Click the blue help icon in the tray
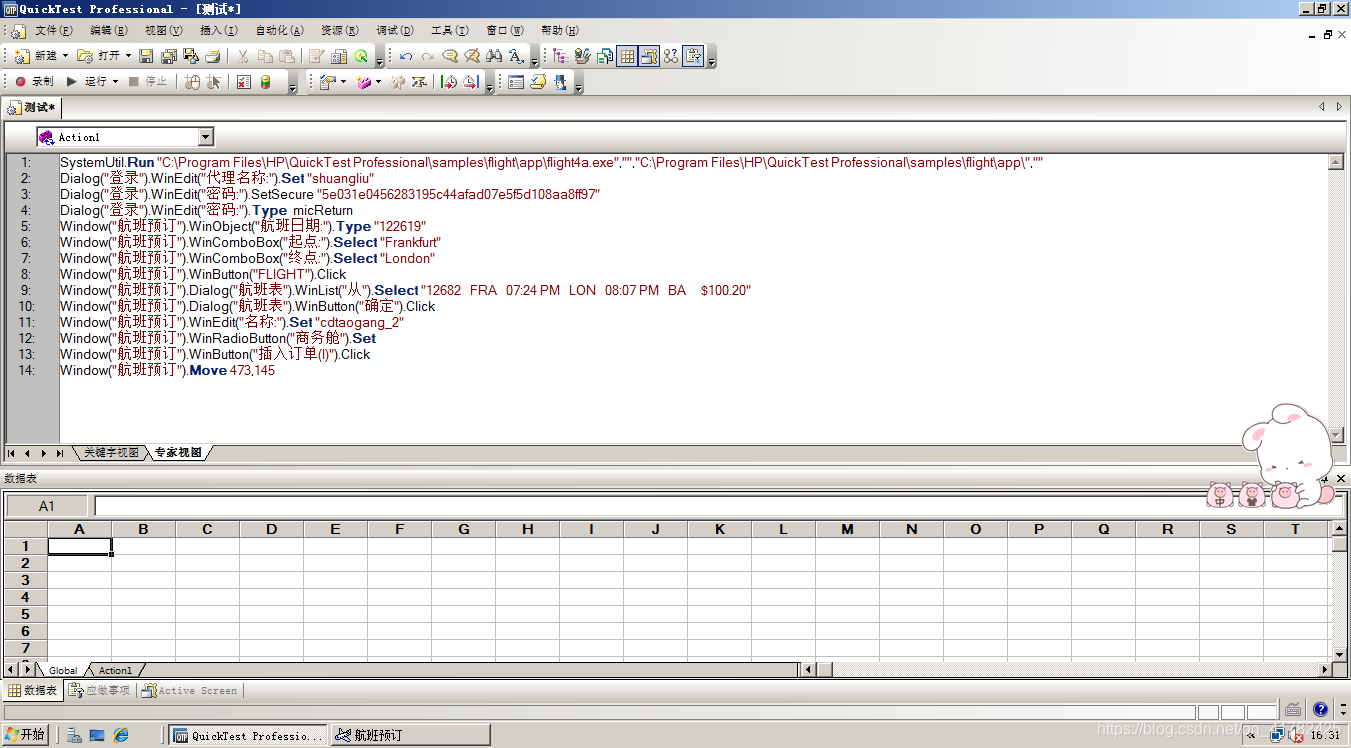The height and width of the screenshot is (748, 1351). pos(1320,709)
